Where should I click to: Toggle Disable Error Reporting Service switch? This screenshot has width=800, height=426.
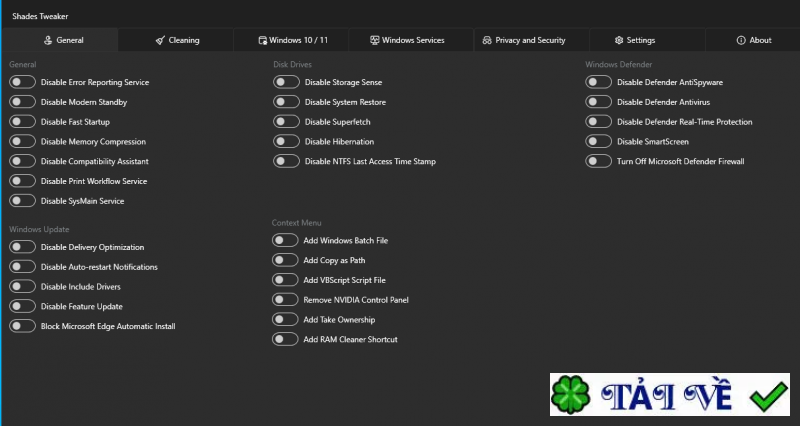[x=22, y=82]
